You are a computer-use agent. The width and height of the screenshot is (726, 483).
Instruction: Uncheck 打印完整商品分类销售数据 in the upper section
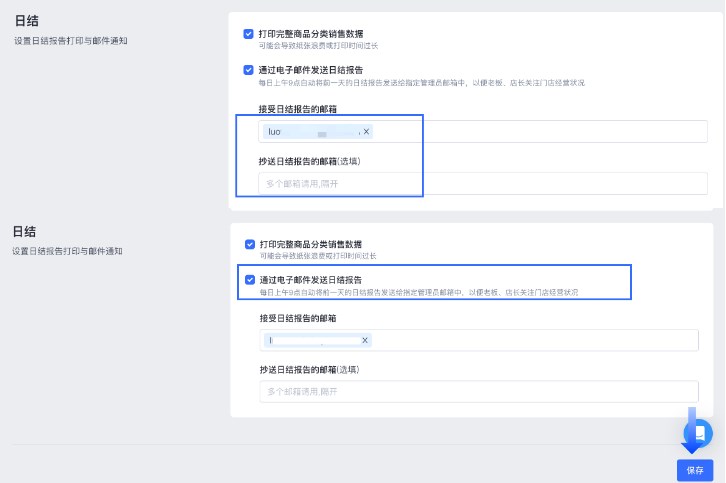coord(249,34)
